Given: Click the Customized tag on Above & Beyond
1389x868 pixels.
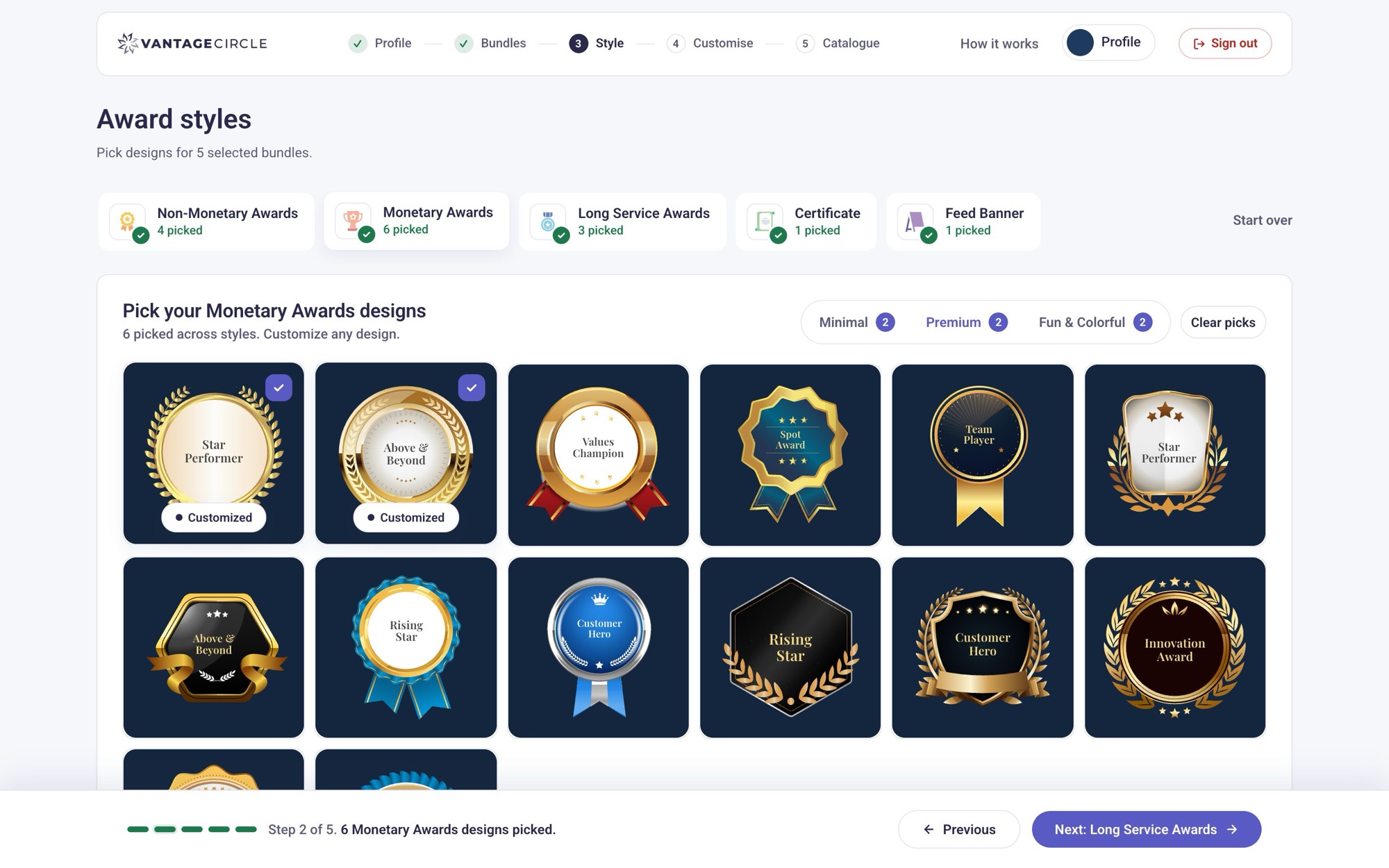Looking at the screenshot, I should click(x=406, y=517).
